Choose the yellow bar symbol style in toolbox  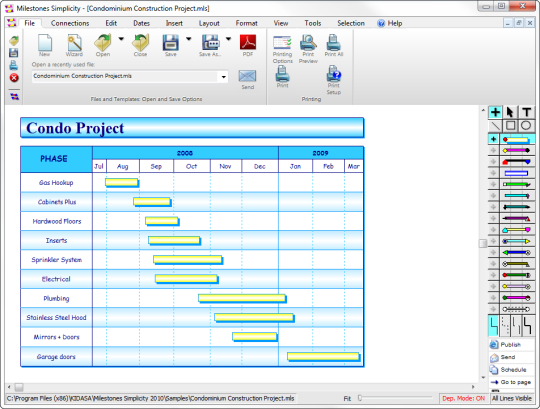517,139
